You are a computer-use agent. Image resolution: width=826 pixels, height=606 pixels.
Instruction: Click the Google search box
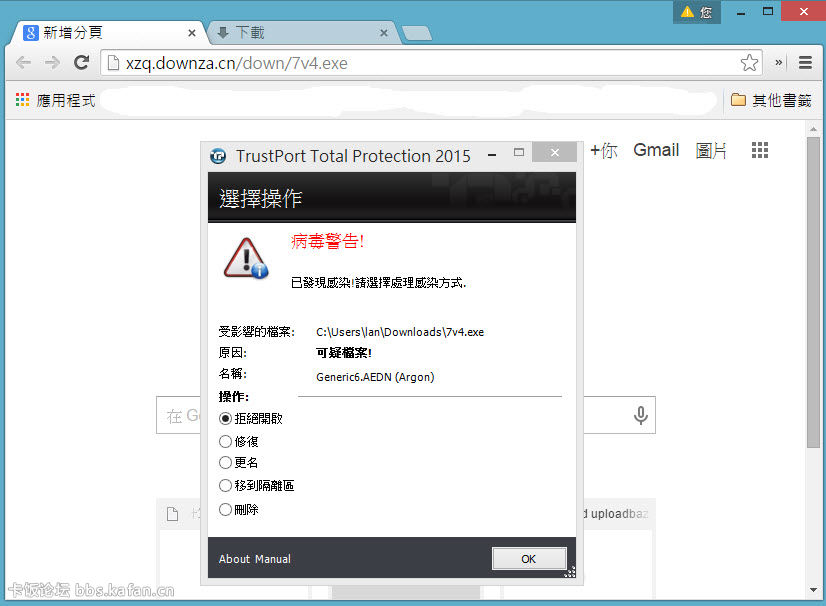(x=406, y=415)
